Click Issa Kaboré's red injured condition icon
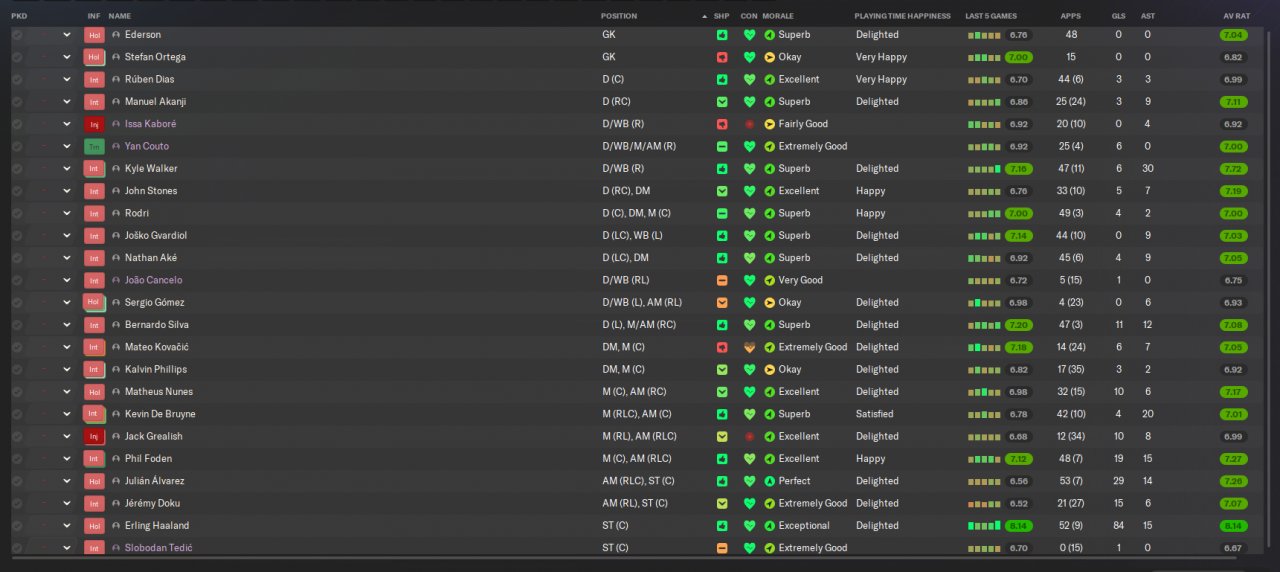The image size is (1280, 572). click(749, 124)
